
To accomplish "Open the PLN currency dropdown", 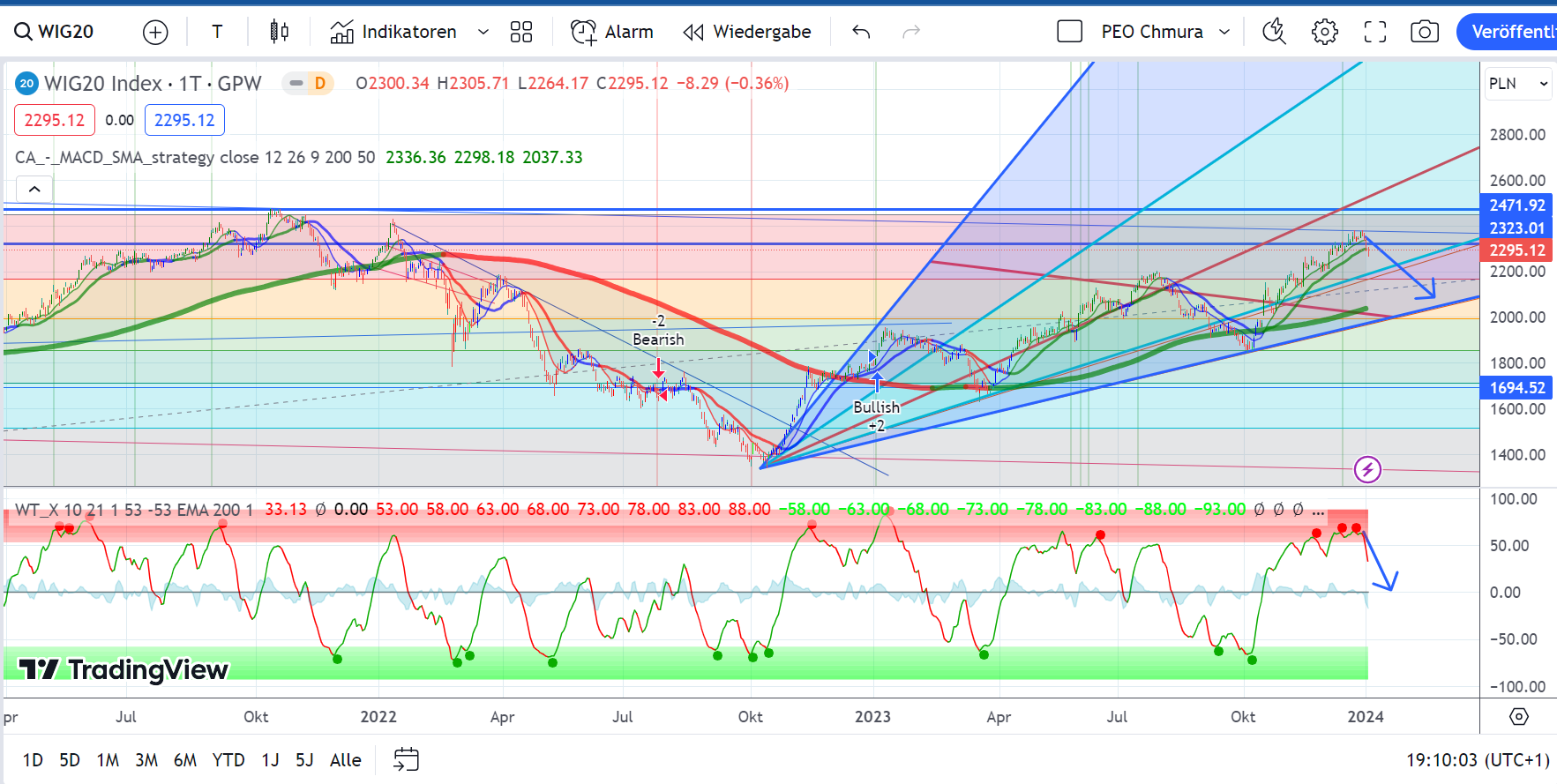I will click(x=1517, y=84).
